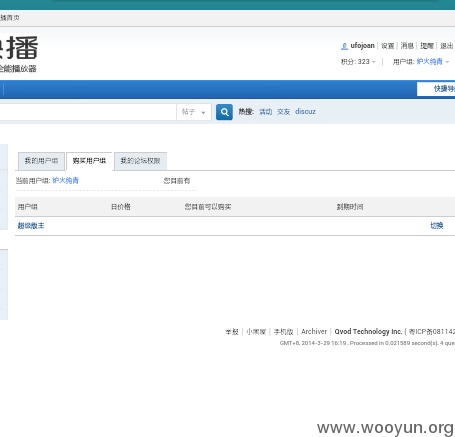Screen dimensions: 455x437
Task: Open the 帖子 search type dropdown
Action: coord(194,112)
